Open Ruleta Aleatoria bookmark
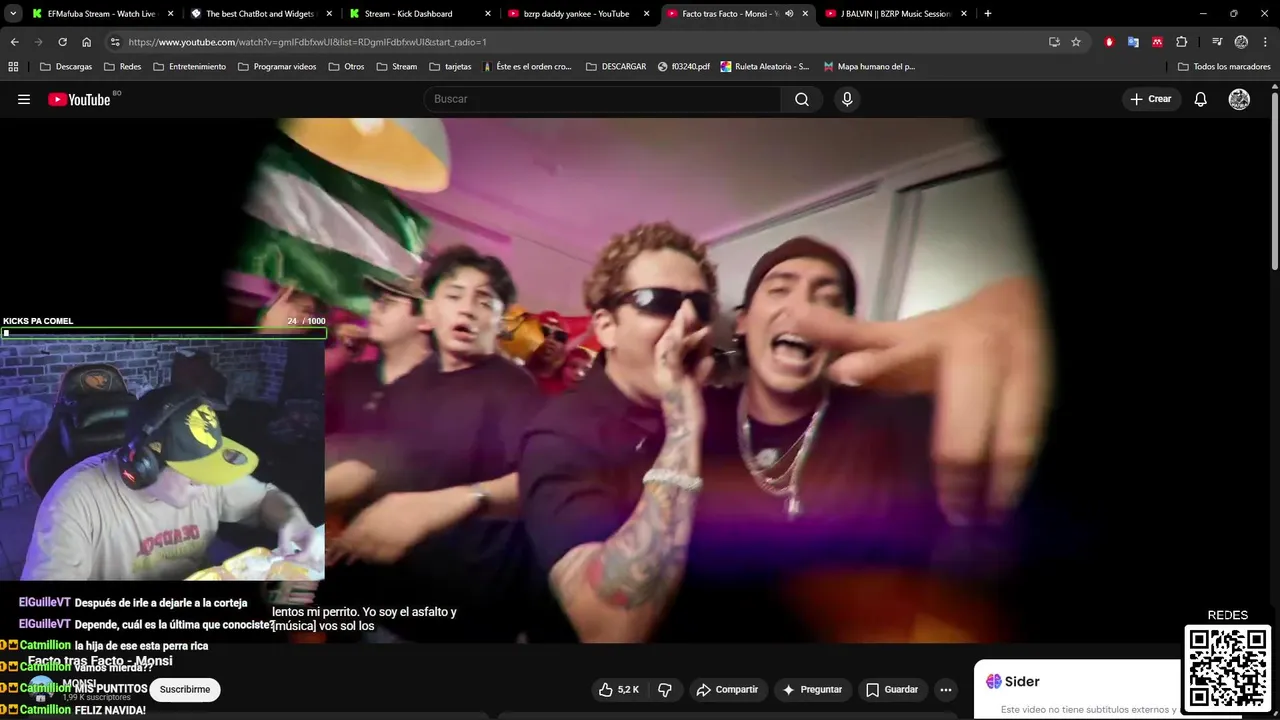The width and height of the screenshot is (1280, 720). (765, 67)
